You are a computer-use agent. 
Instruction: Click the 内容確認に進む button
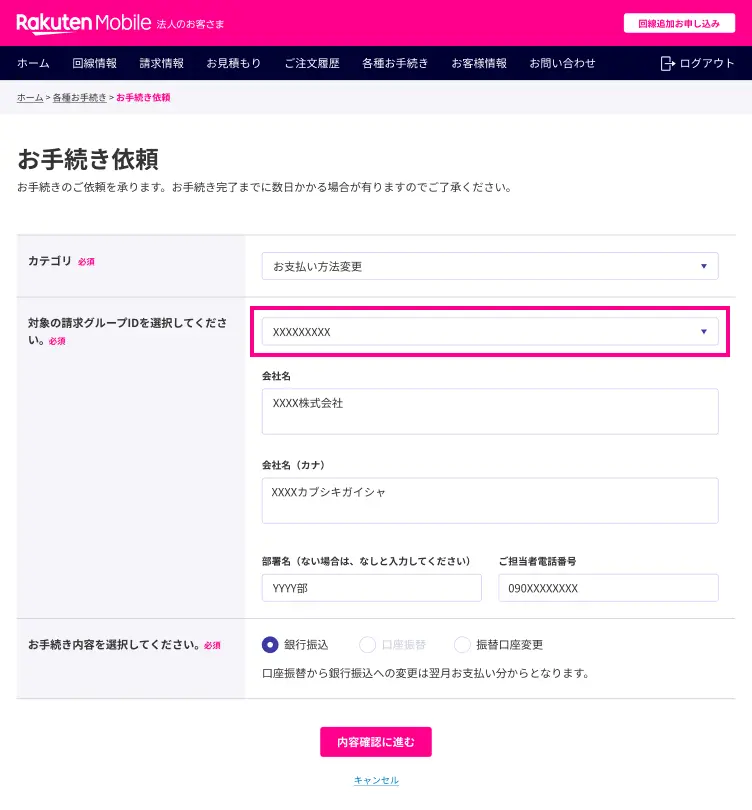(x=375, y=742)
